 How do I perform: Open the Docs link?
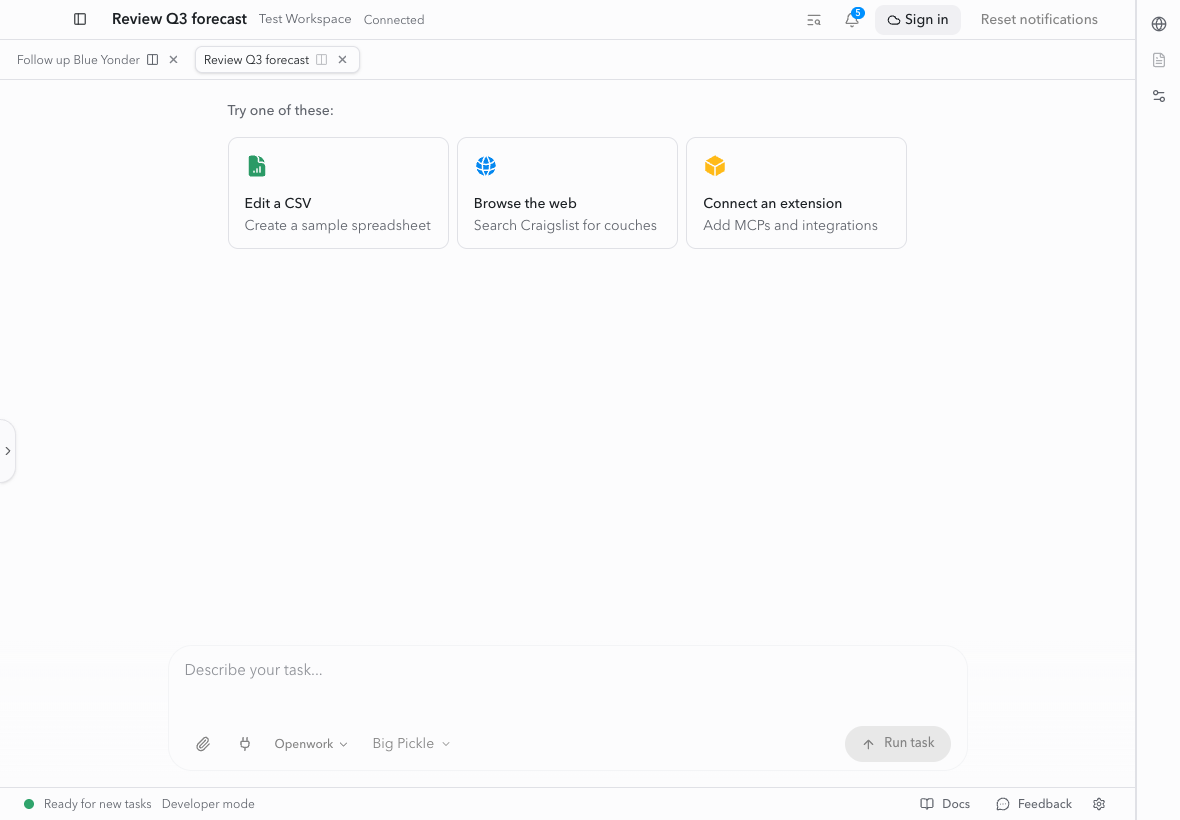pos(945,804)
